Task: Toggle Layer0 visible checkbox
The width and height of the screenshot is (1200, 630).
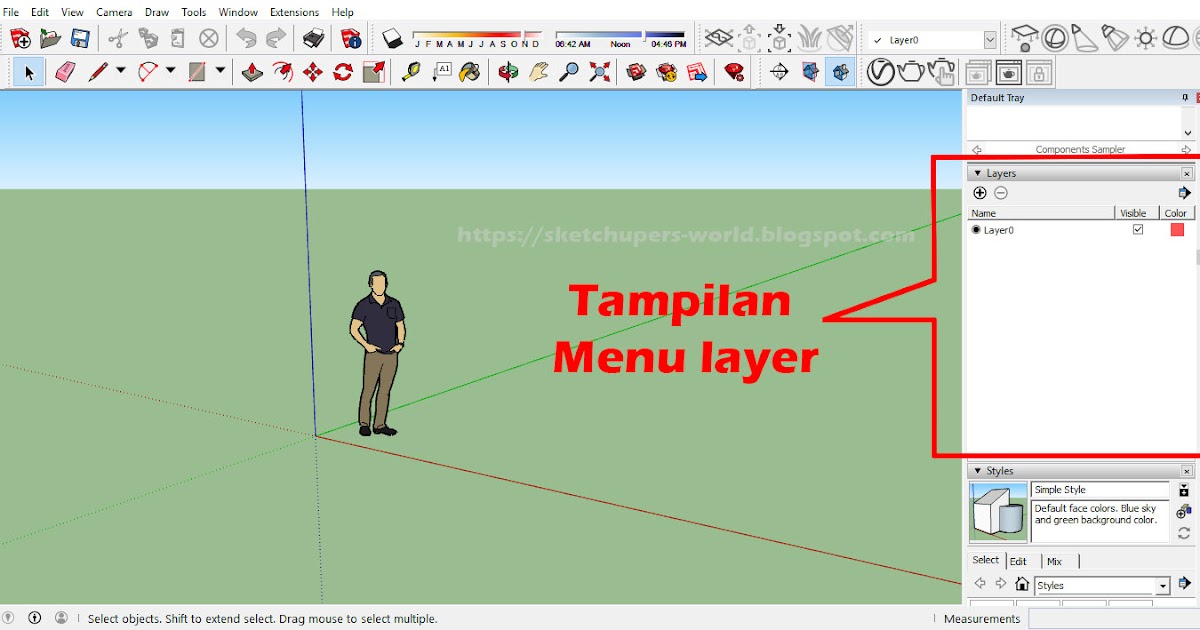Action: 1137,230
